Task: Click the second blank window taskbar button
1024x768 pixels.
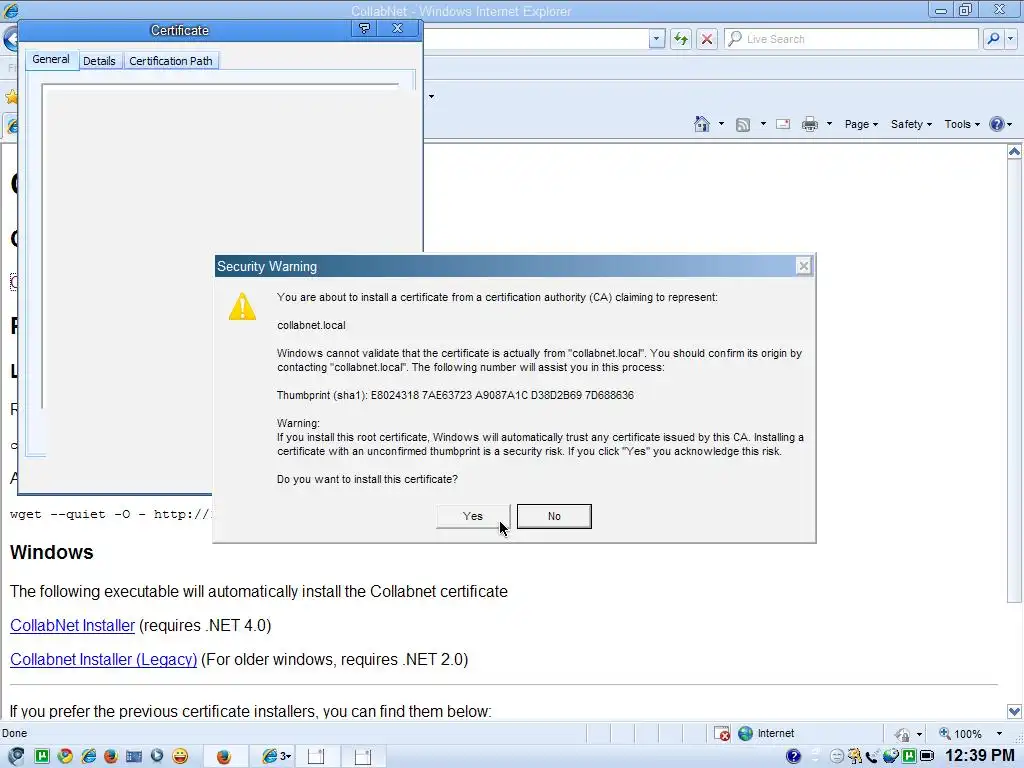Action: click(x=363, y=756)
